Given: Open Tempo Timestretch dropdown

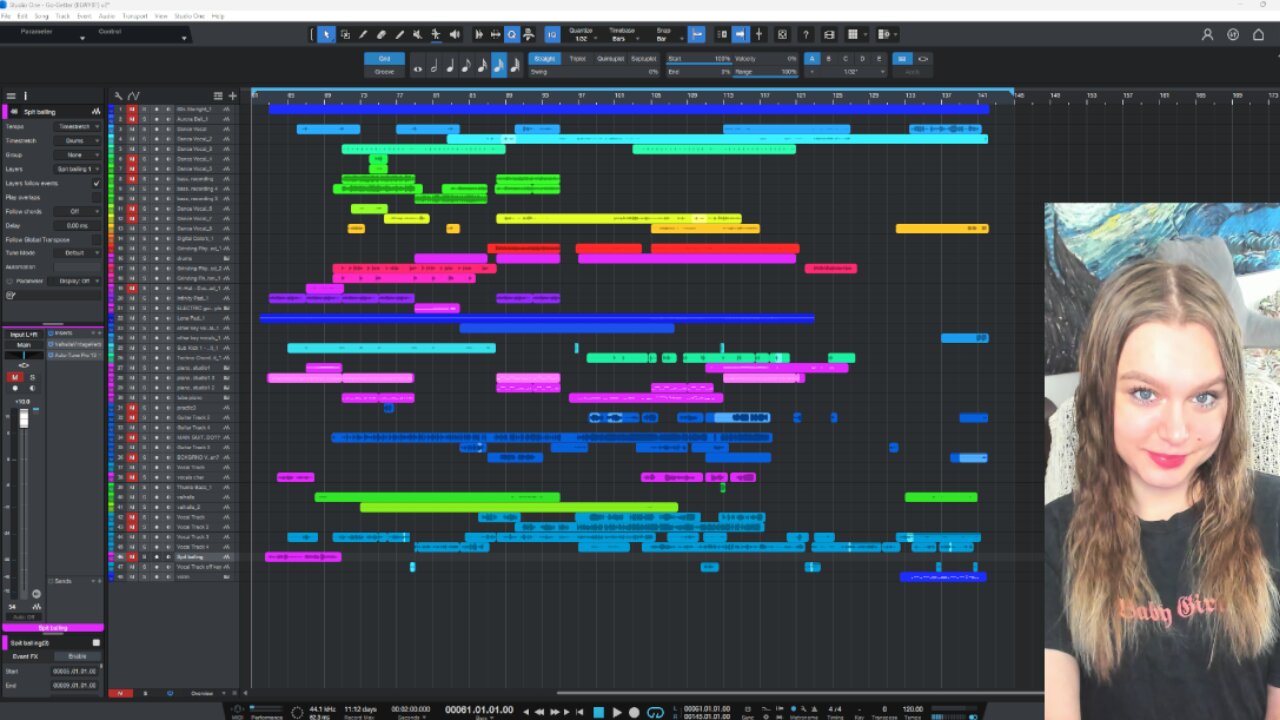Looking at the screenshot, I should [x=78, y=127].
